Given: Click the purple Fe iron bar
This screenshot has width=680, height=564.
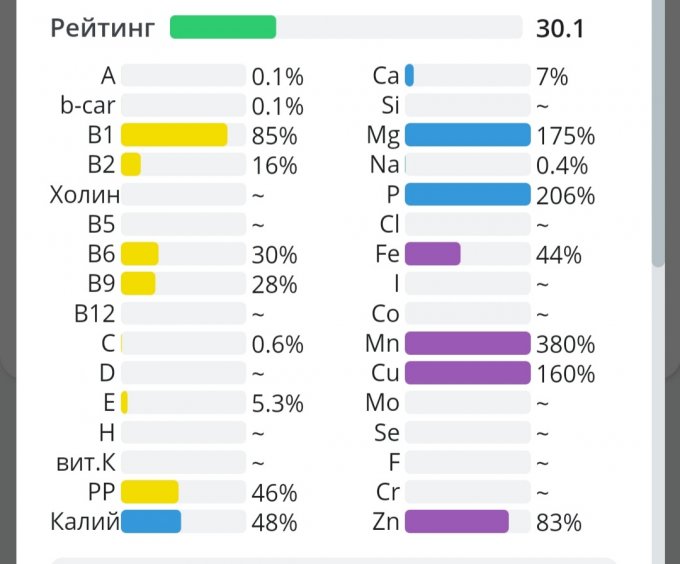Looking at the screenshot, I should click(432, 254).
